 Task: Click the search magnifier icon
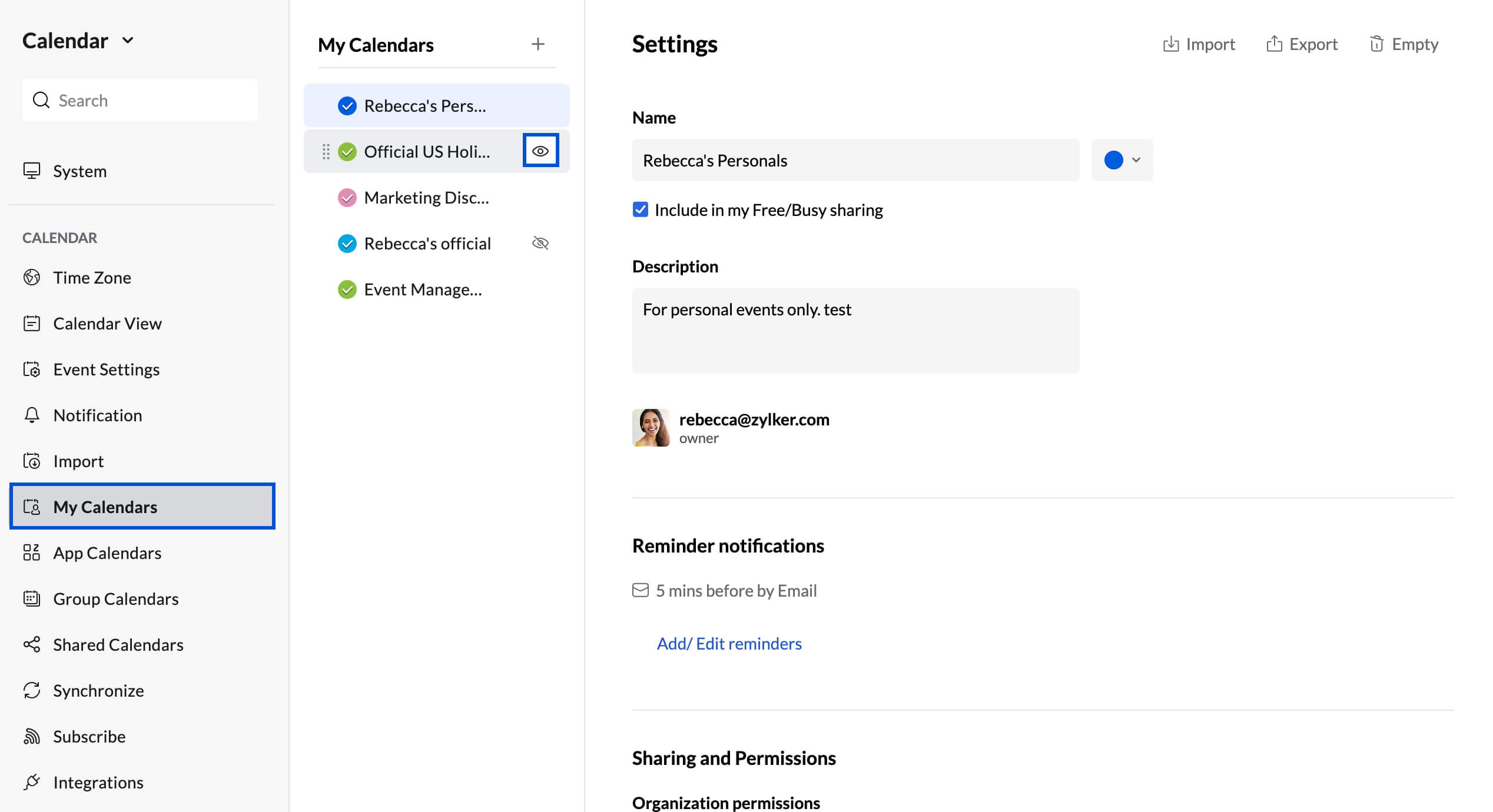pos(41,100)
